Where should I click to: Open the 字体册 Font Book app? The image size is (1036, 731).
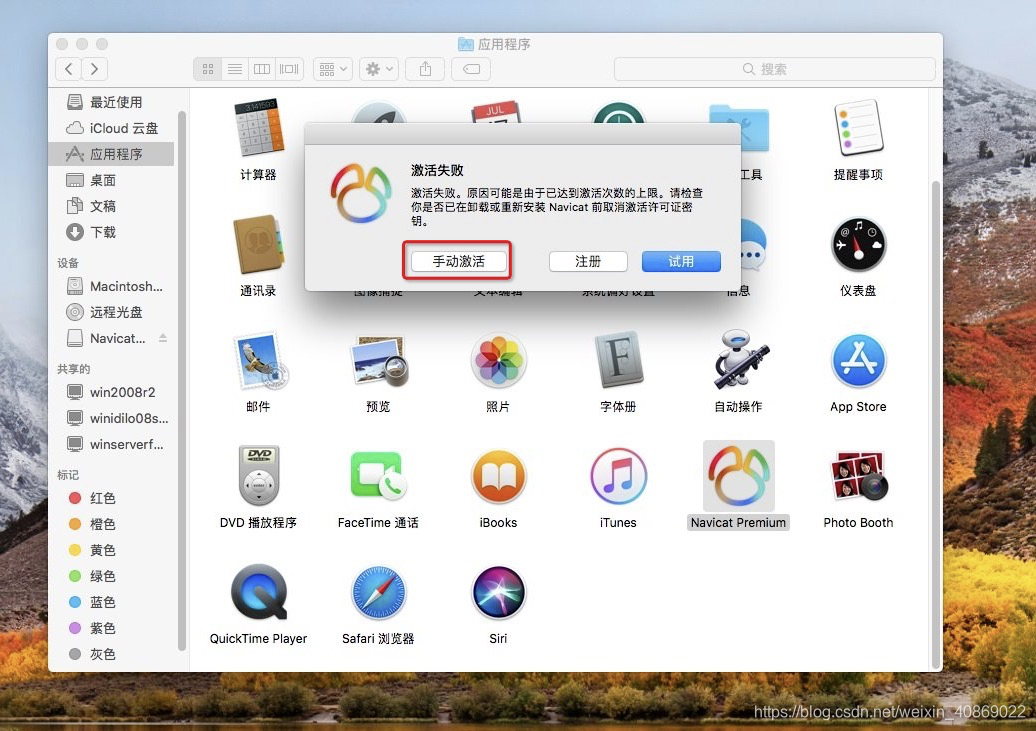click(x=618, y=360)
